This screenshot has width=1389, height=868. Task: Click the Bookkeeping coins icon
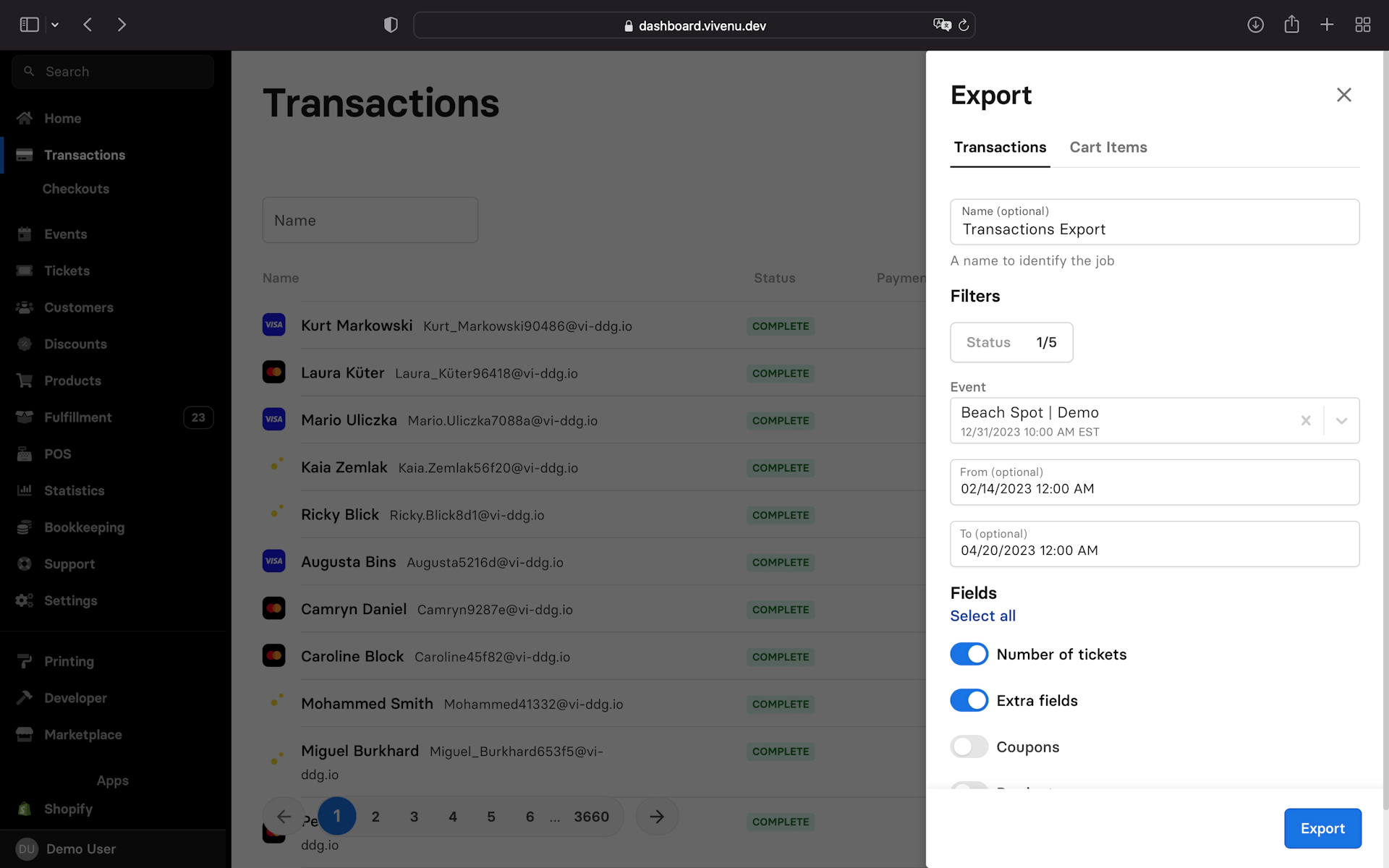pos(25,527)
